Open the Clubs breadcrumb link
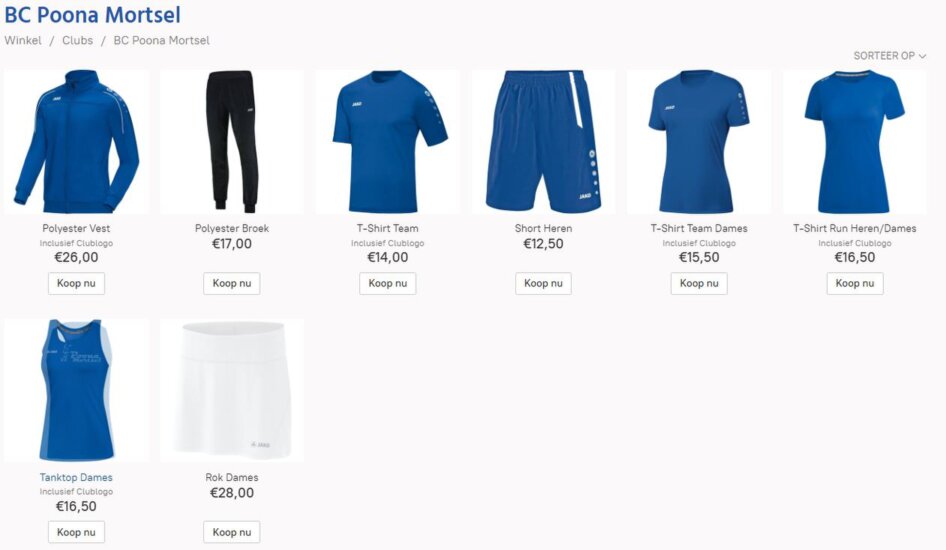 [78, 40]
